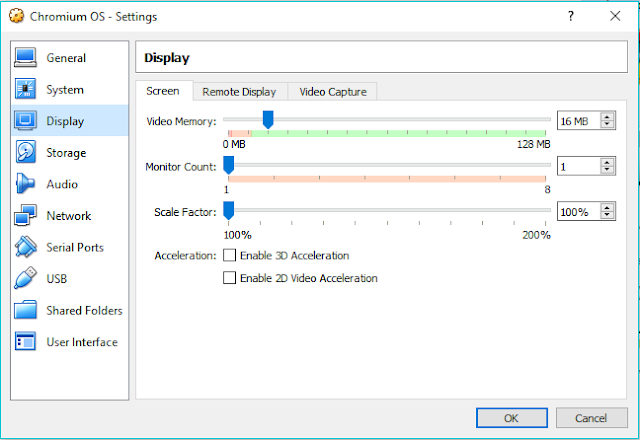Enable 3D Acceleration checkbox
The width and height of the screenshot is (640, 440).
[229, 256]
